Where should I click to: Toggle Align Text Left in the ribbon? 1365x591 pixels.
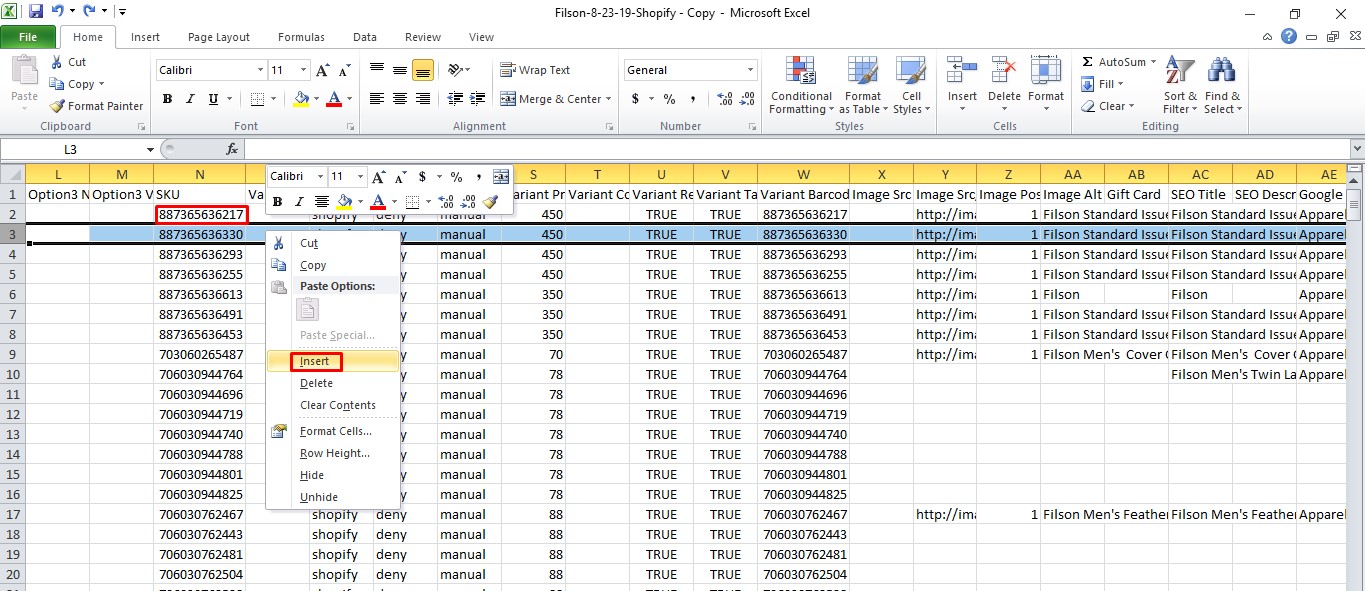pyautogui.click(x=377, y=99)
